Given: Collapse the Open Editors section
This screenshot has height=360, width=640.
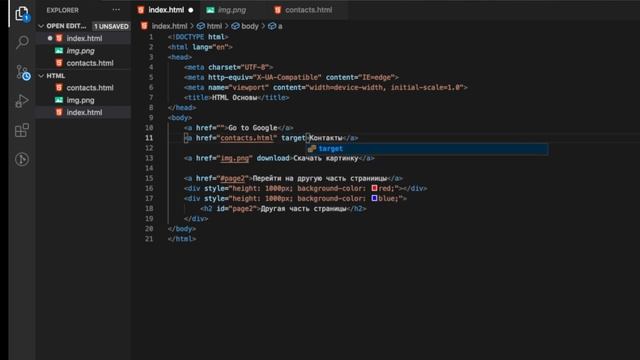Looking at the screenshot, I should pos(41,26).
